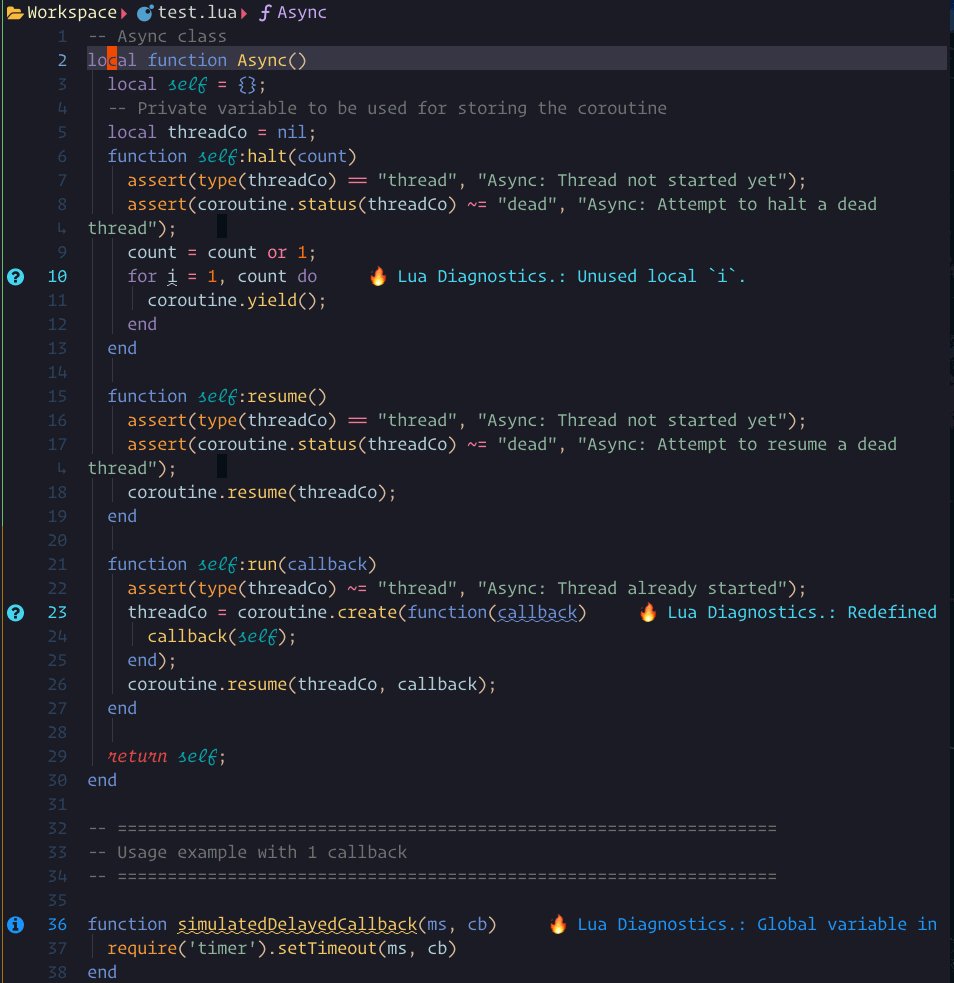This screenshot has width=954, height=983.
Task: Click 'yield' in coroutine.yield()
Action: click(272, 300)
